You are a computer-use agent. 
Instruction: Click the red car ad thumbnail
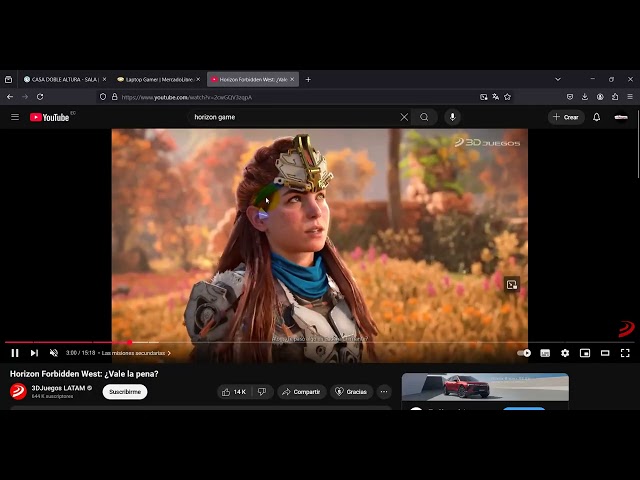click(485, 387)
